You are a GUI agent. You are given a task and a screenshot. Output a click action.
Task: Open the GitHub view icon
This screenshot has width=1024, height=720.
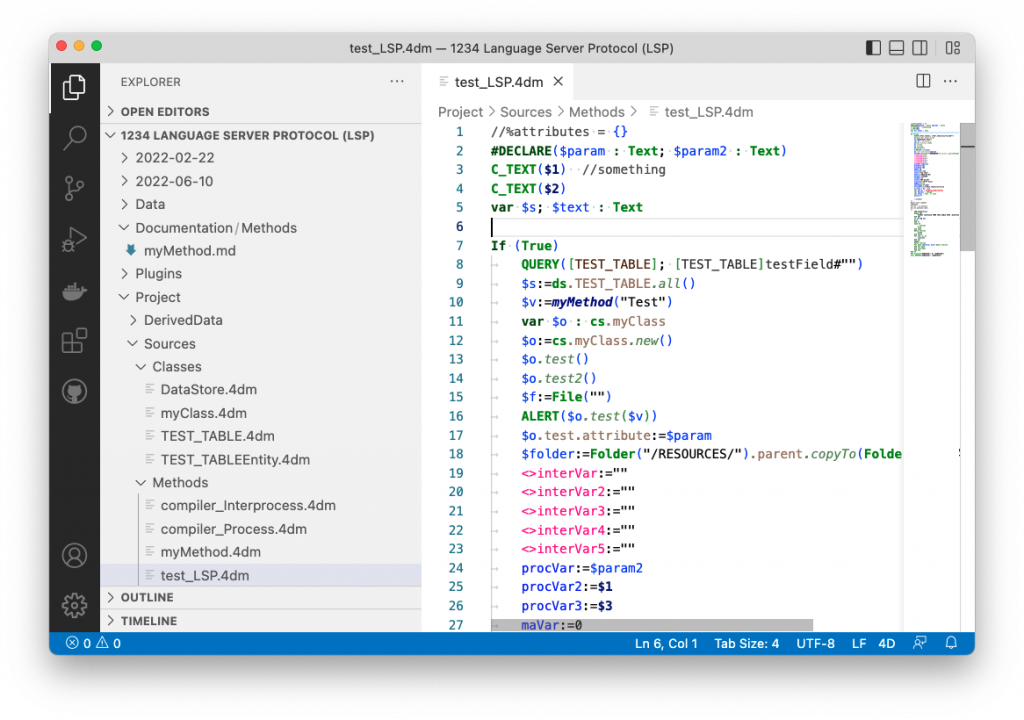(74, 391)
